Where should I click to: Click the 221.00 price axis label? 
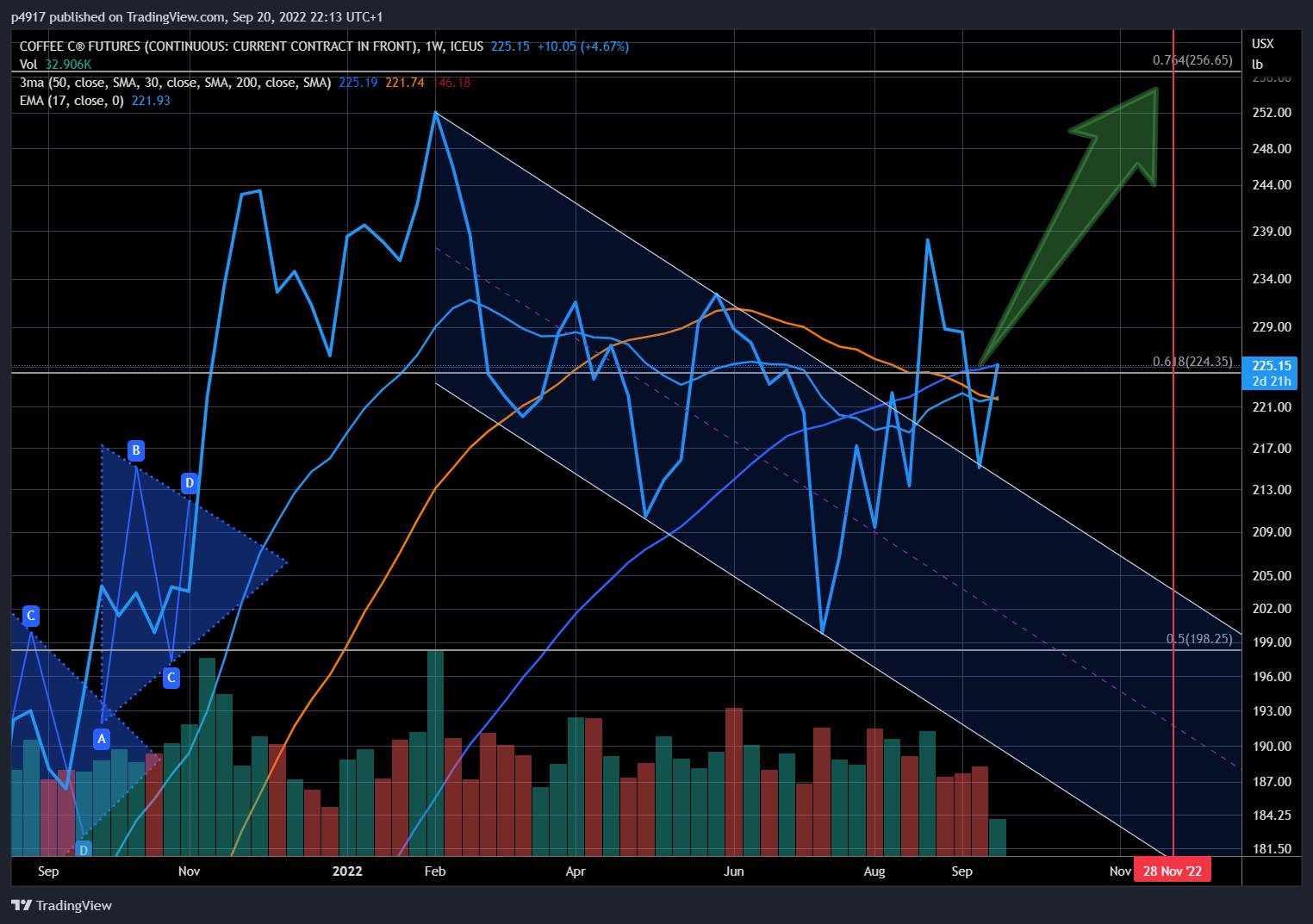1272,407
